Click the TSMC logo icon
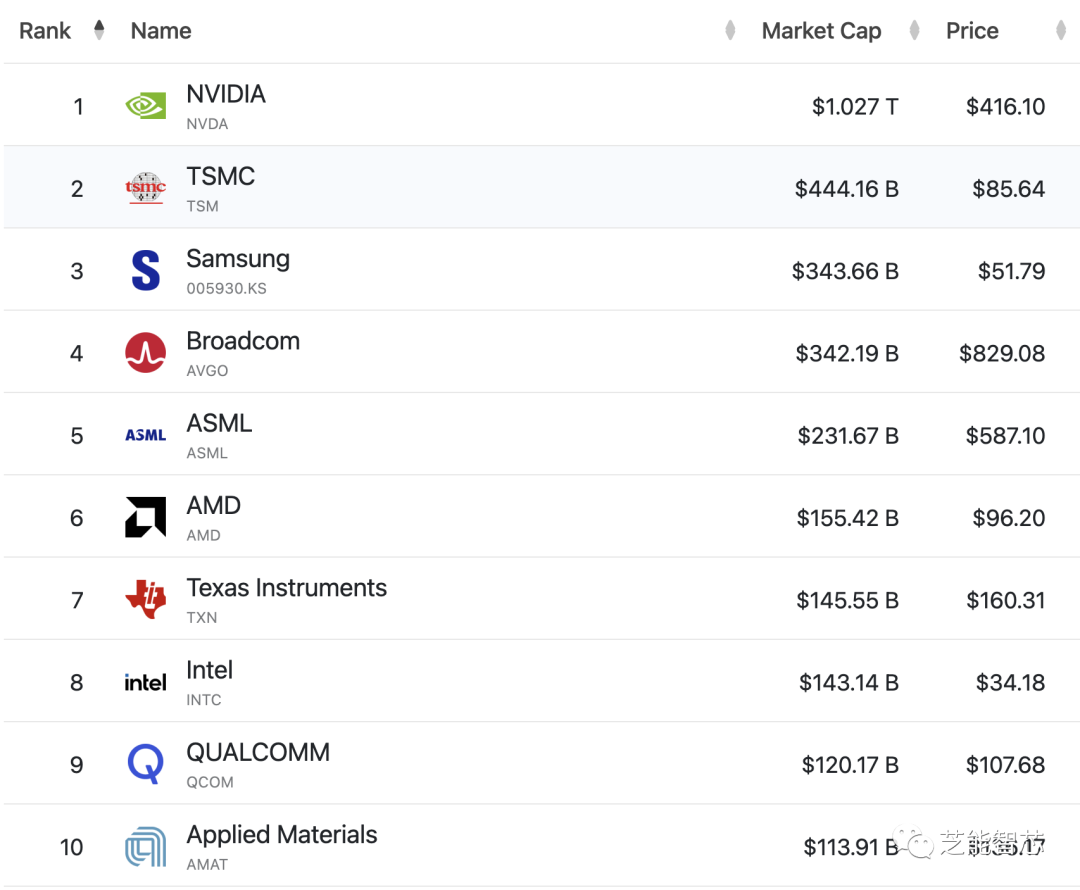 [x=145, y=188]
